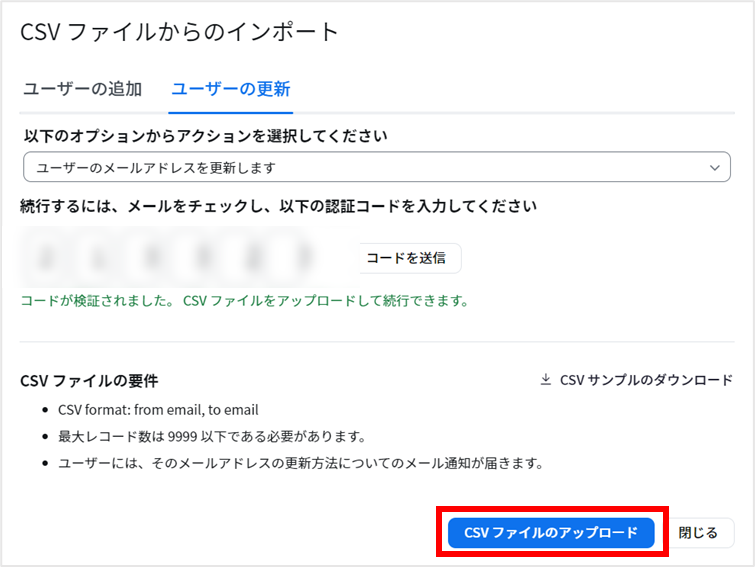This screenshot has width=755, height=567.
Task: Click the CSV ファイルからのインポート dialog title
Action: [x=180, y=32]
